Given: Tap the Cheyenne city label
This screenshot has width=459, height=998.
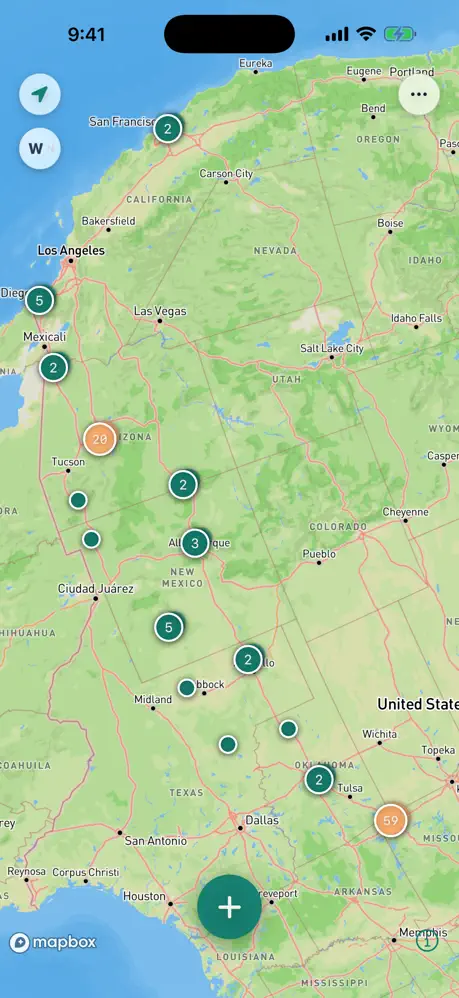Looking at the screenshot, I should coord(406,512).
